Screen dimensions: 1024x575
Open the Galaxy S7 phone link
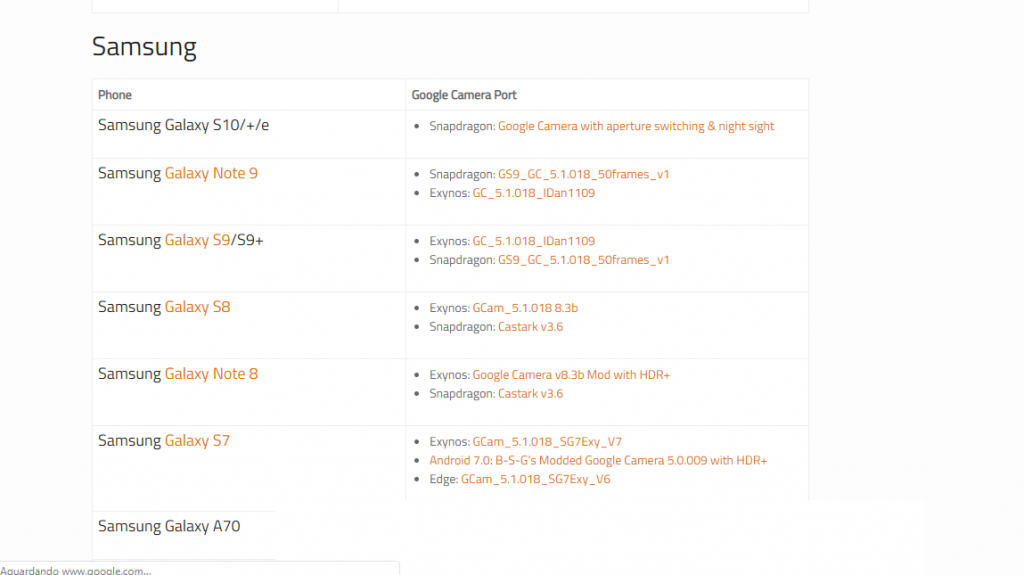coord(197,440)
